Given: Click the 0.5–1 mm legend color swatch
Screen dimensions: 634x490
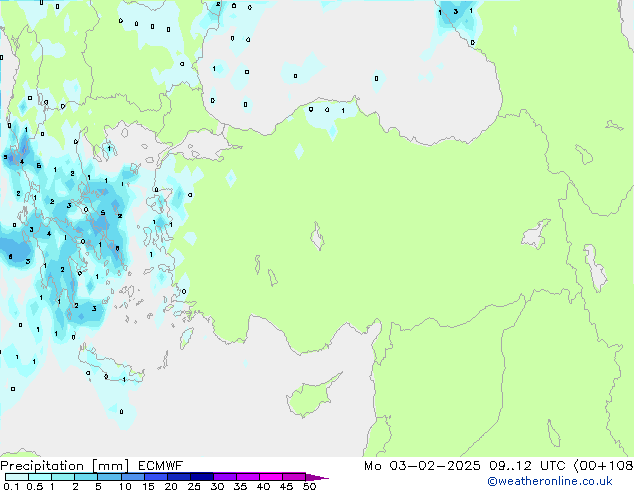Looking at the screenshot, I should coord(40,477).
